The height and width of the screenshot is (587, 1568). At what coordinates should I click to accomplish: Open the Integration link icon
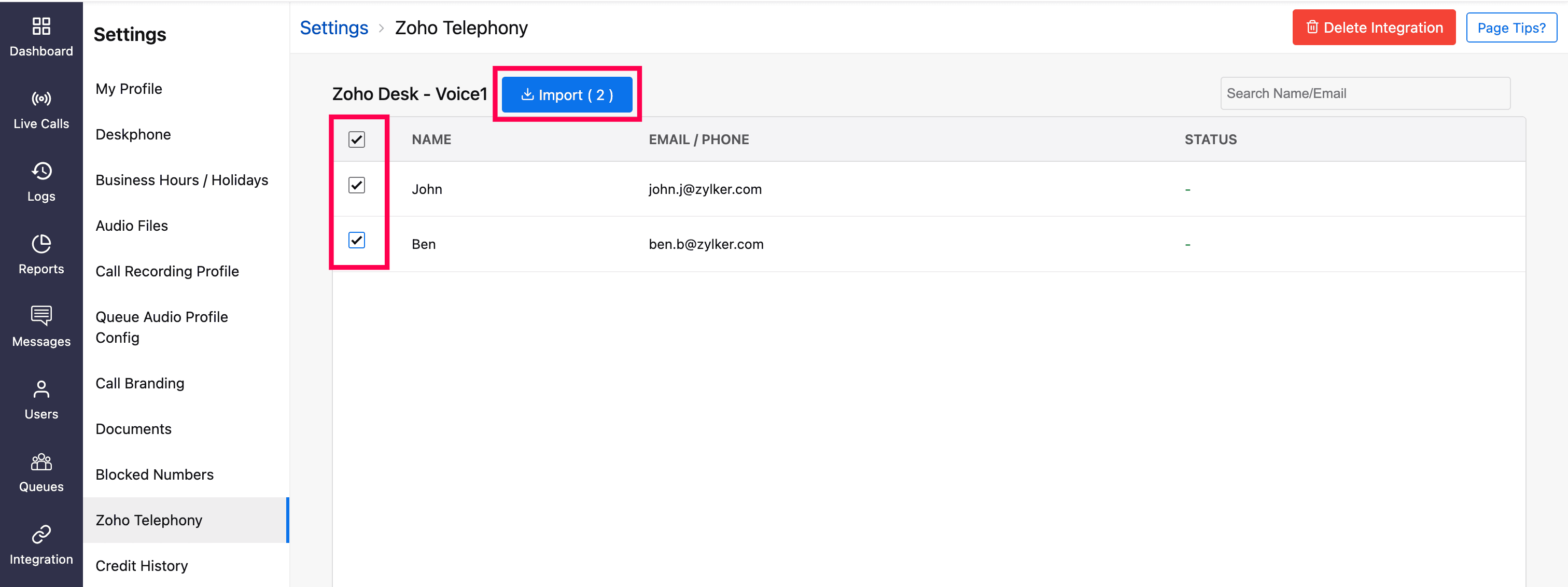click(x=41, y=534)
